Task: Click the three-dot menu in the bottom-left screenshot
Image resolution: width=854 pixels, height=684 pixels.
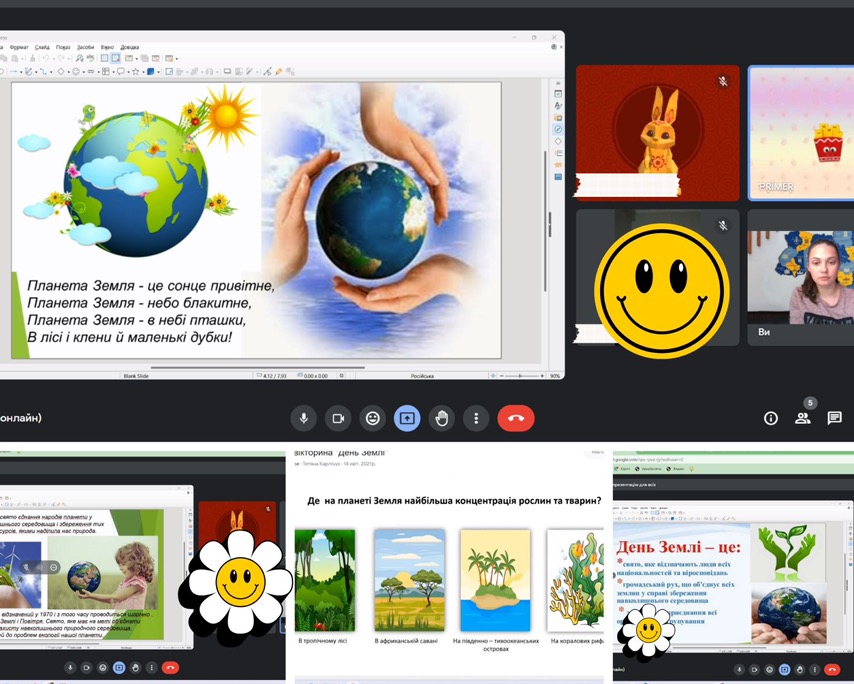Action: [151, 668]
